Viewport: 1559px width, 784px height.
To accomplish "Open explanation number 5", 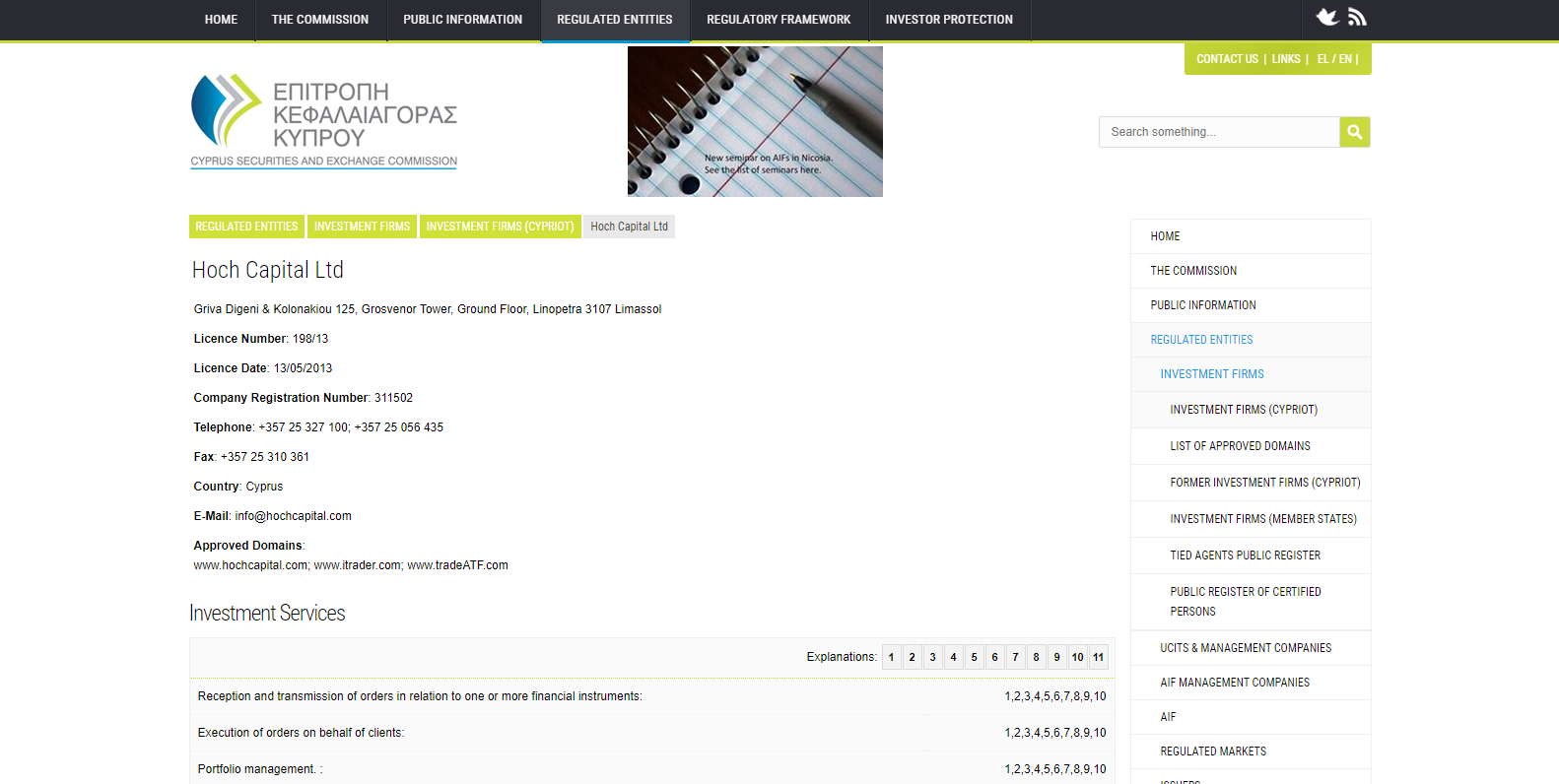I will tap(974, 657).
